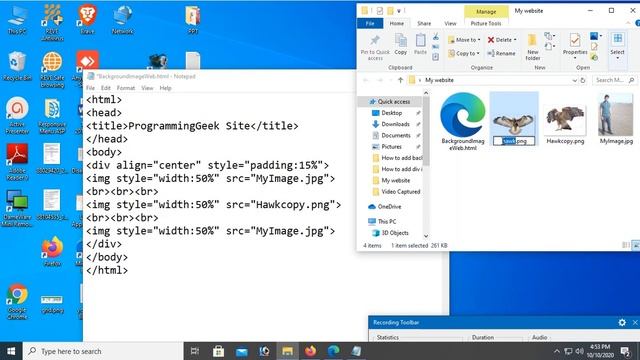Viewport: 640px width, 360px height.
Task: Open the Delete dropdown arrow
Action: pos(515,40)
